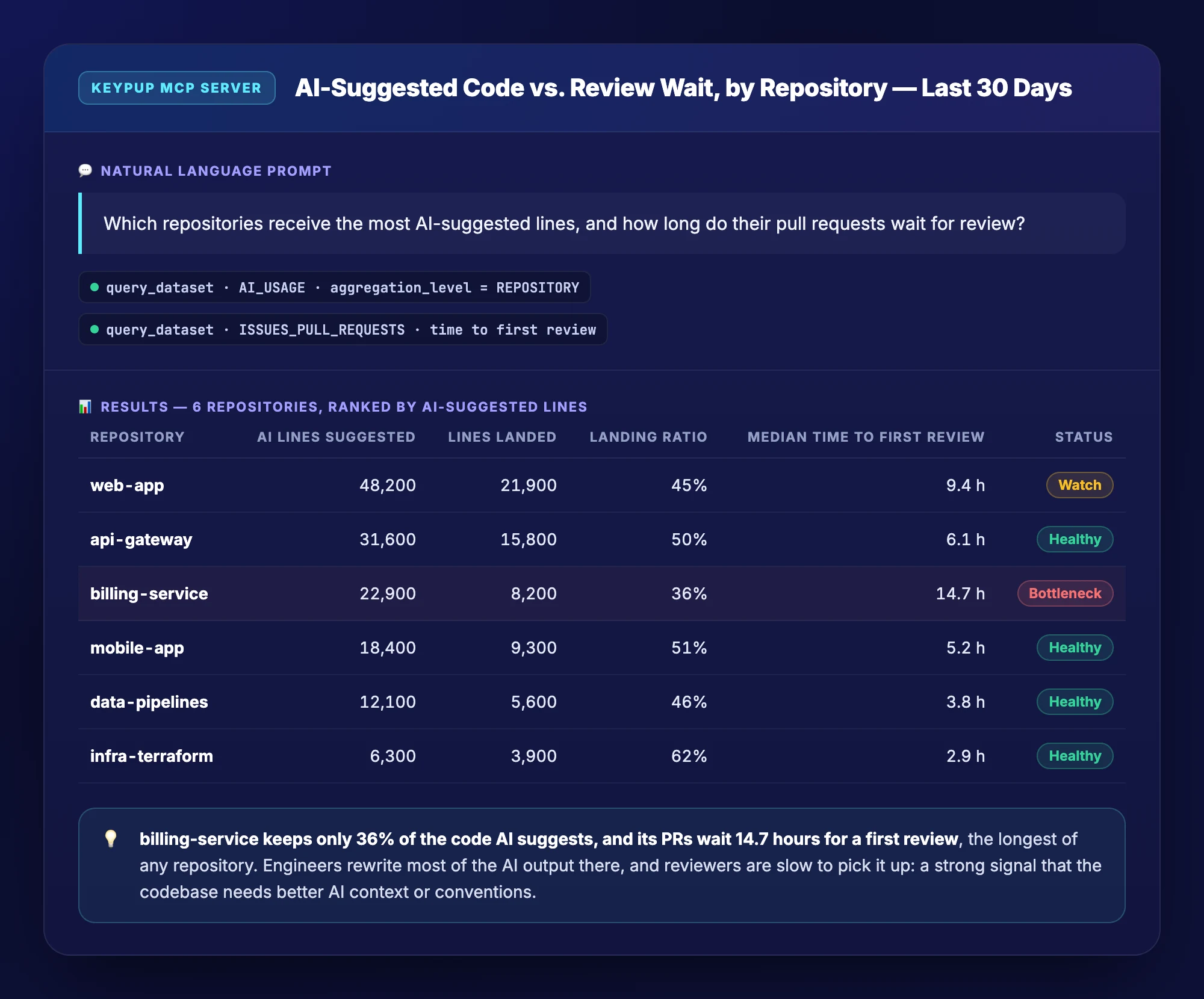Click the Bottleneck badge for billing-service
This screenshot has height=999, width=1204.
1066,593
